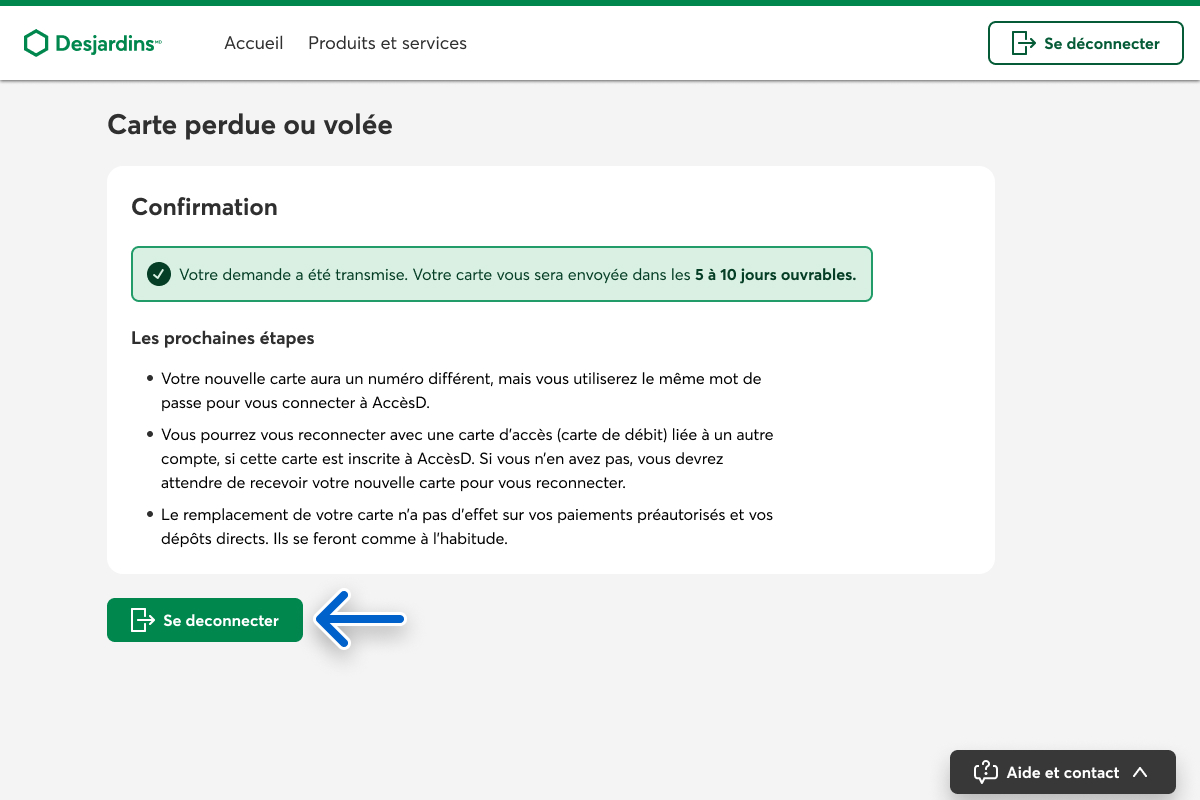Open the Accueil menu item

pos(253,43)
